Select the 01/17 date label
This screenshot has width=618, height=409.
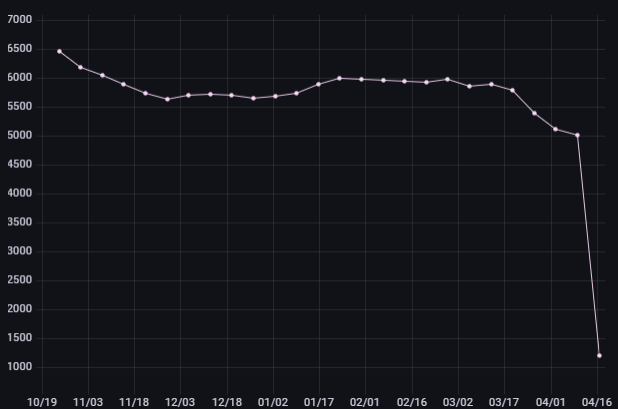click(319, 402)
